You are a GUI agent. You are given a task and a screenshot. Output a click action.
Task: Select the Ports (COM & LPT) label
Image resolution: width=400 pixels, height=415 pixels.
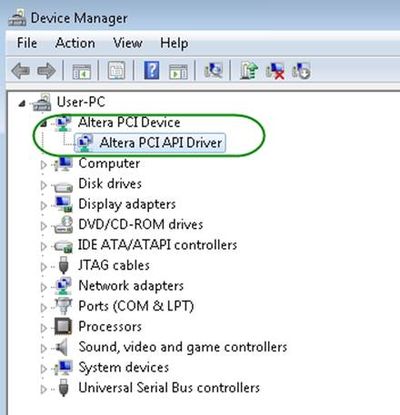(x=136, y=306)
